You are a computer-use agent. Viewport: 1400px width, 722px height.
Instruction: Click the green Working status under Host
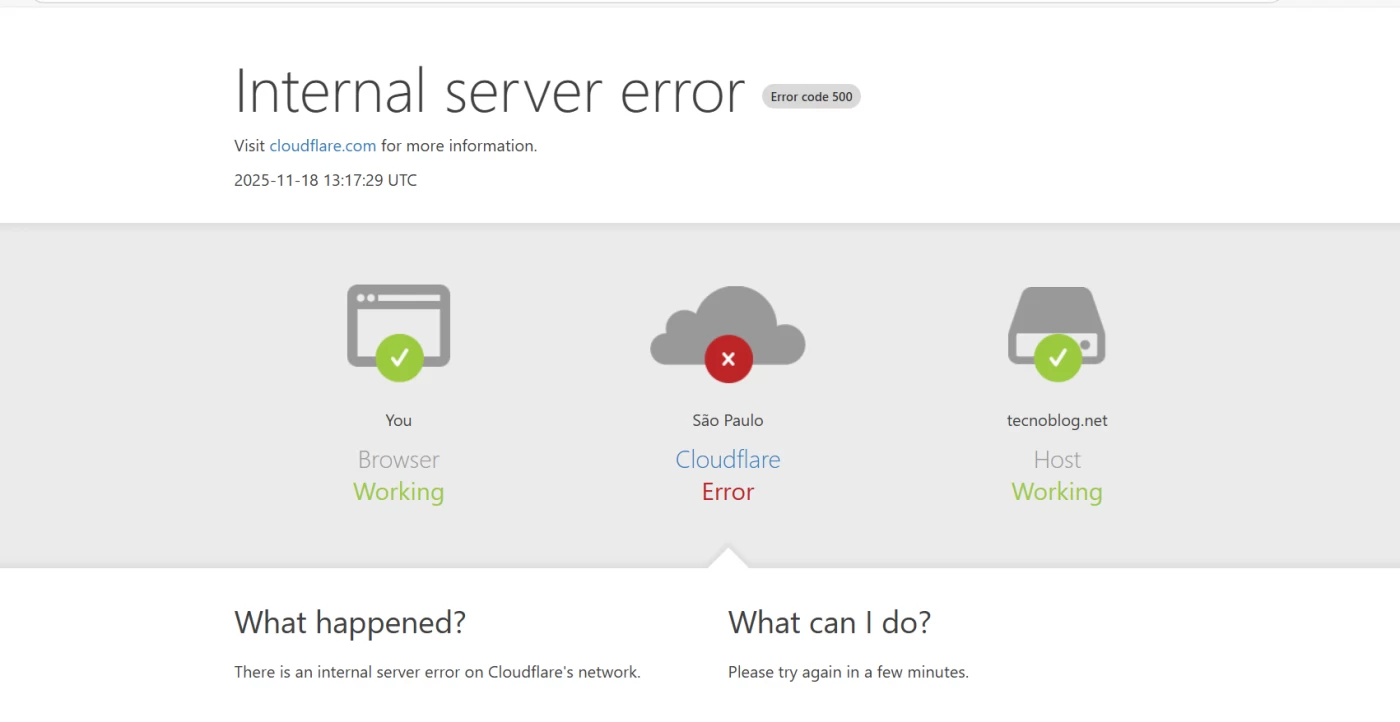1057,492
